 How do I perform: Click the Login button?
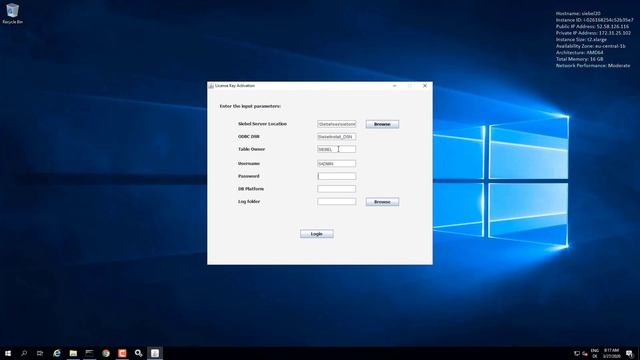click(x=317, y=234)
